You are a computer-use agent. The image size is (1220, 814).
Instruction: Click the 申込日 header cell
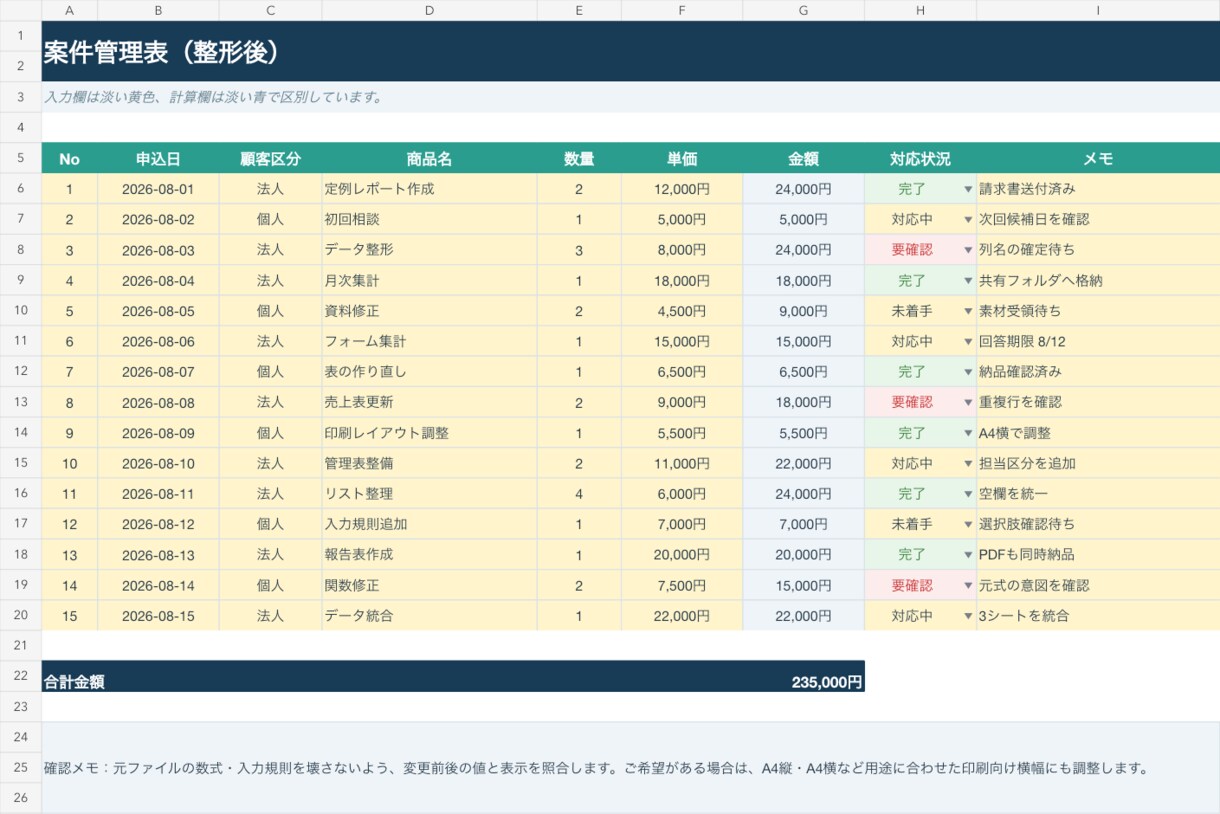coord(158,158)
